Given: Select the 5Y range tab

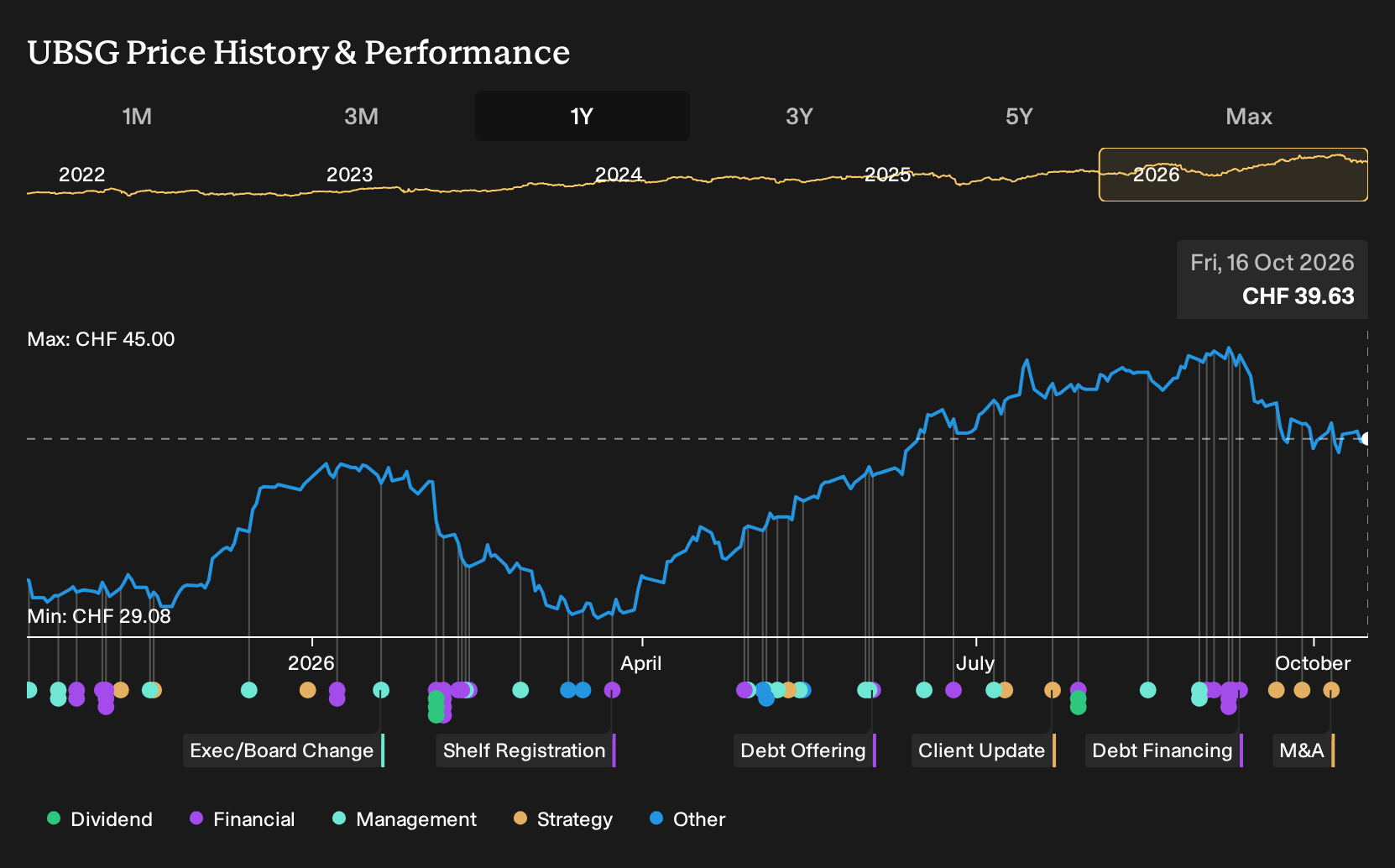Looking at the screenshot, I should (x=1019, y=116).
